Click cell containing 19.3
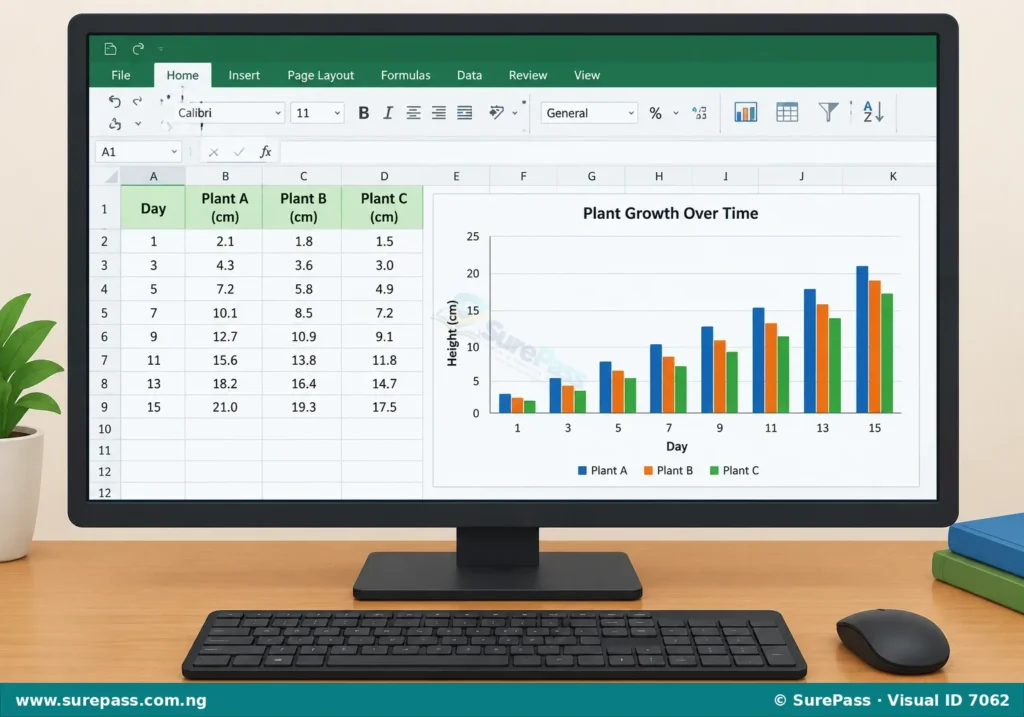Screen dimensions: 1024x717 point(302,407)
